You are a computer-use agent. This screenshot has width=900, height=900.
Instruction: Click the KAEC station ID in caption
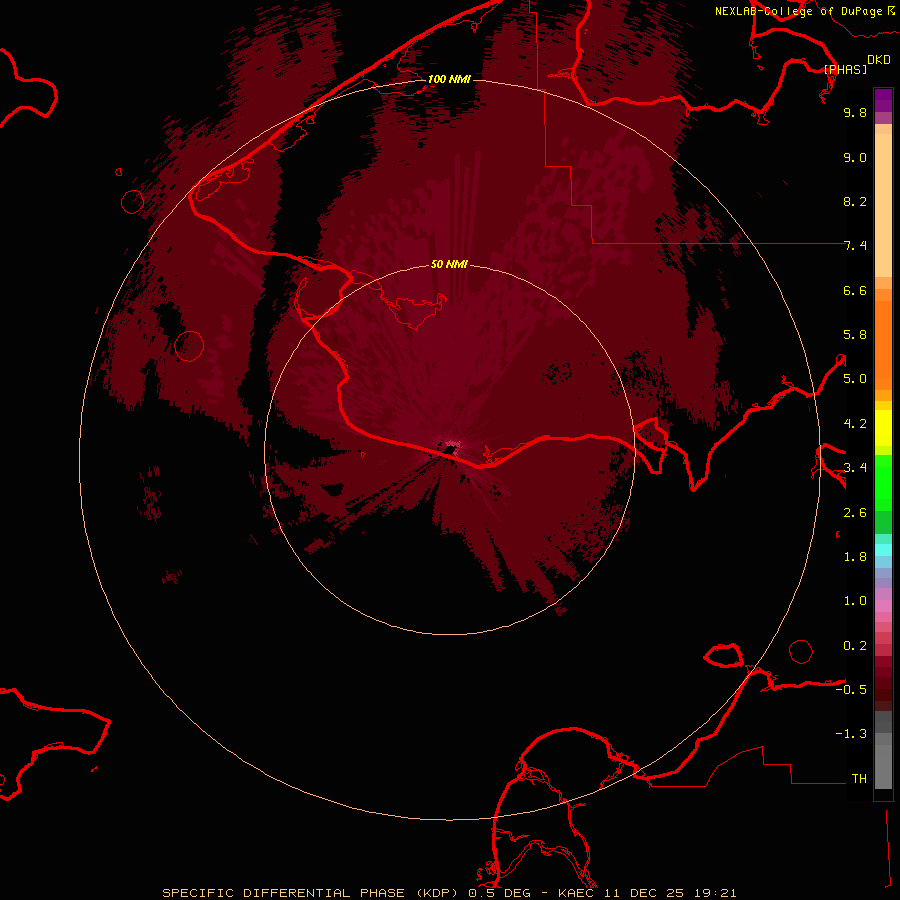tap(576, 893)
